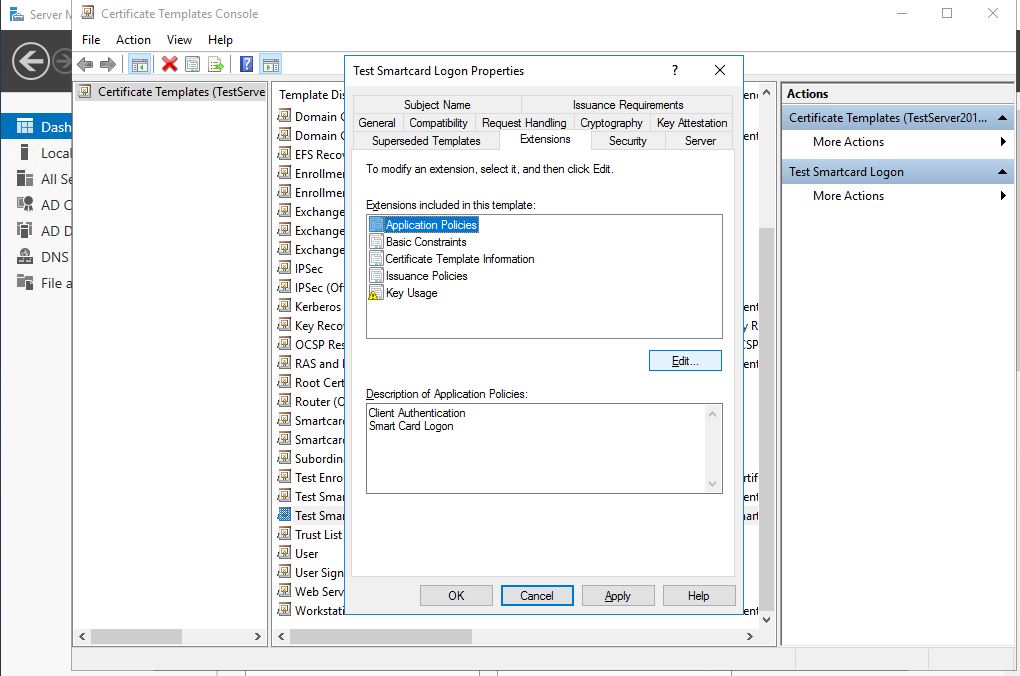Open the blue Help toolbar icon

point(246,64)
